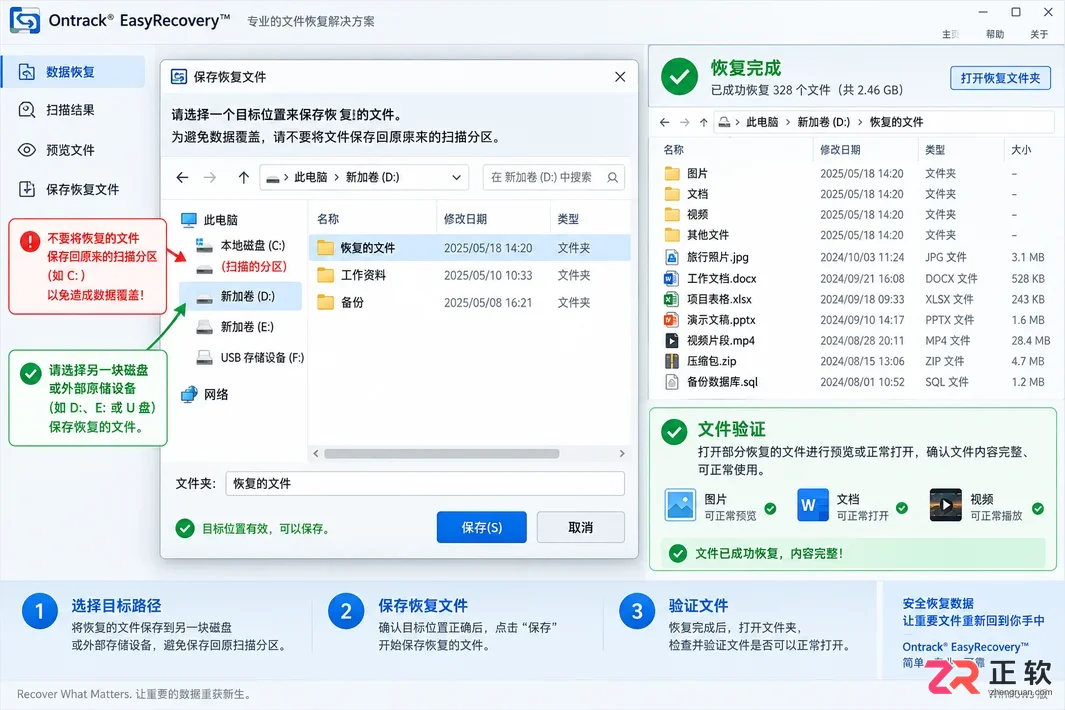Screen dimensions: 1065x710
Task: Select 此电脑 in the dialog tree
Action: [x=209, y=219]
